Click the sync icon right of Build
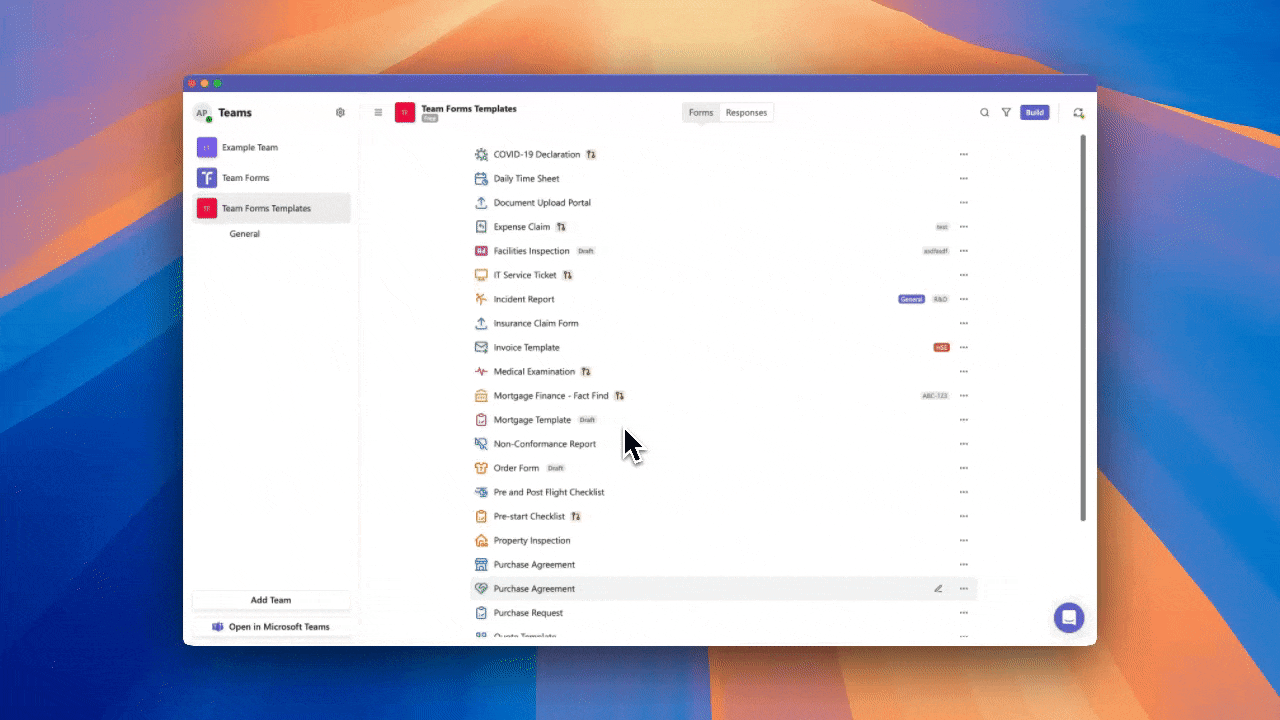 [1078, 113]
